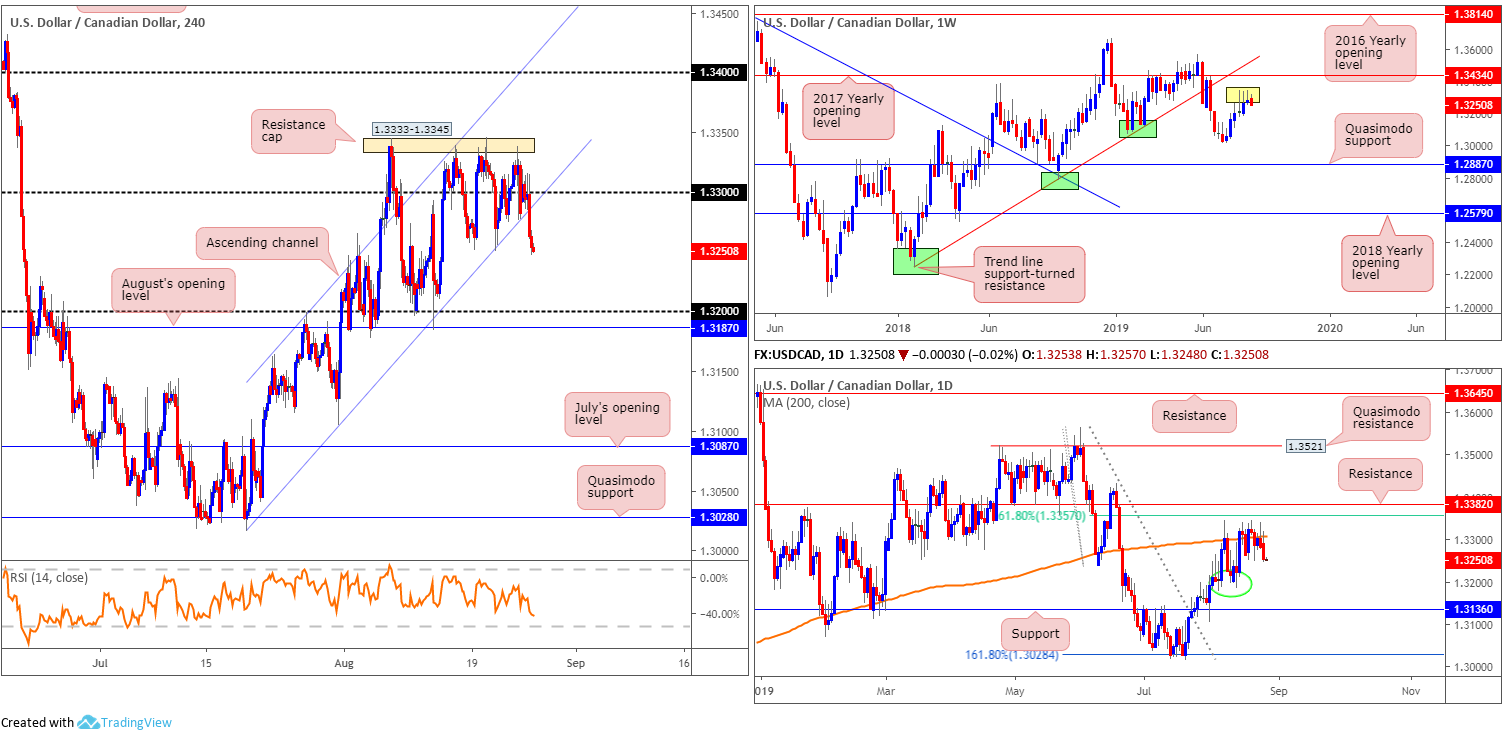Click the '161.80%(1.30284)' Fibonacci label

pyautogui.click(x=1011, y=655)
